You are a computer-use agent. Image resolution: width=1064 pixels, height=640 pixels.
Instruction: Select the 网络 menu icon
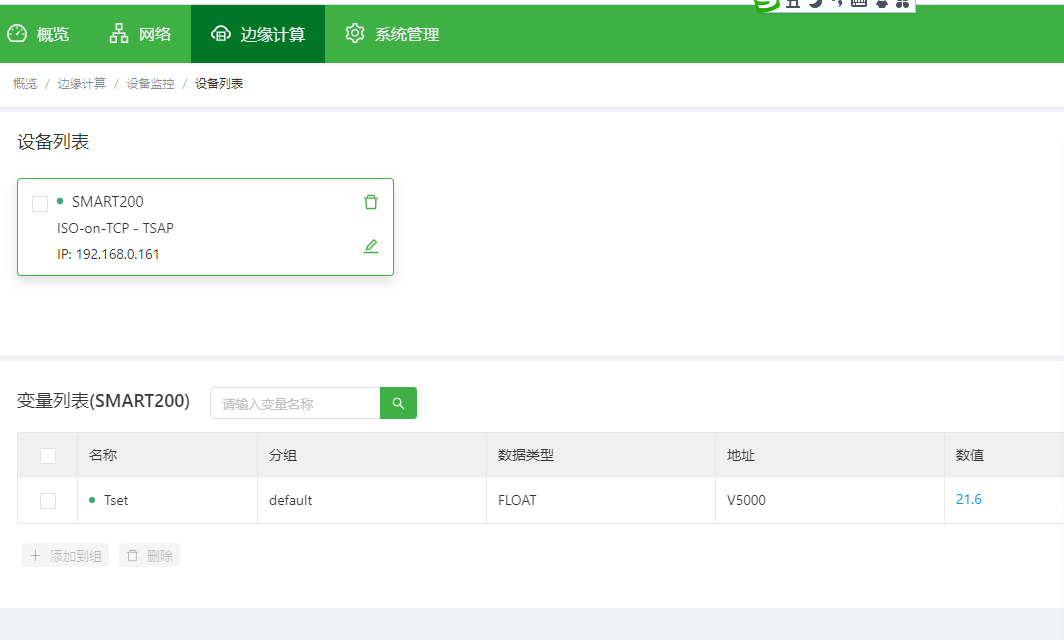point(139,33)
